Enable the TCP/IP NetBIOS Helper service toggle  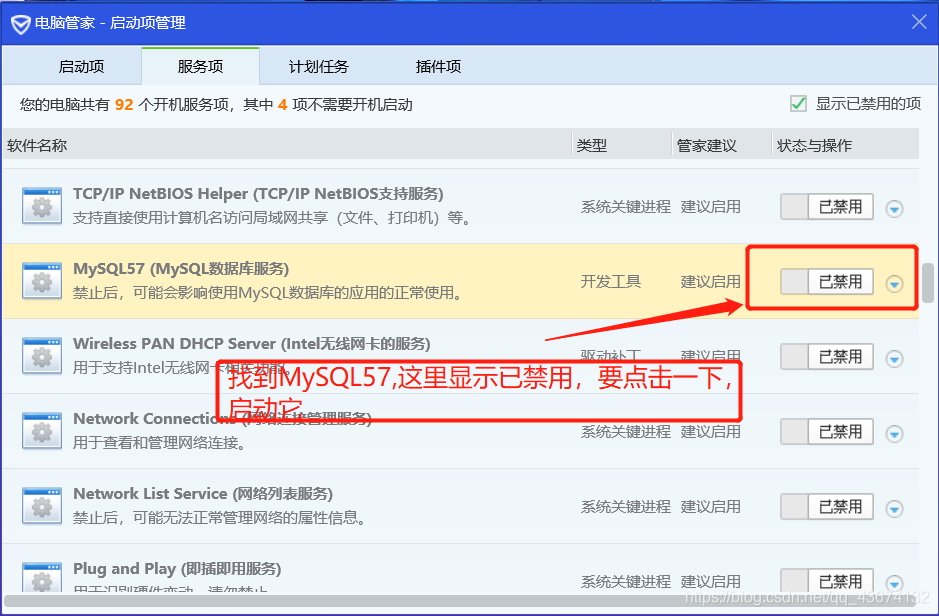click(826, 207)
